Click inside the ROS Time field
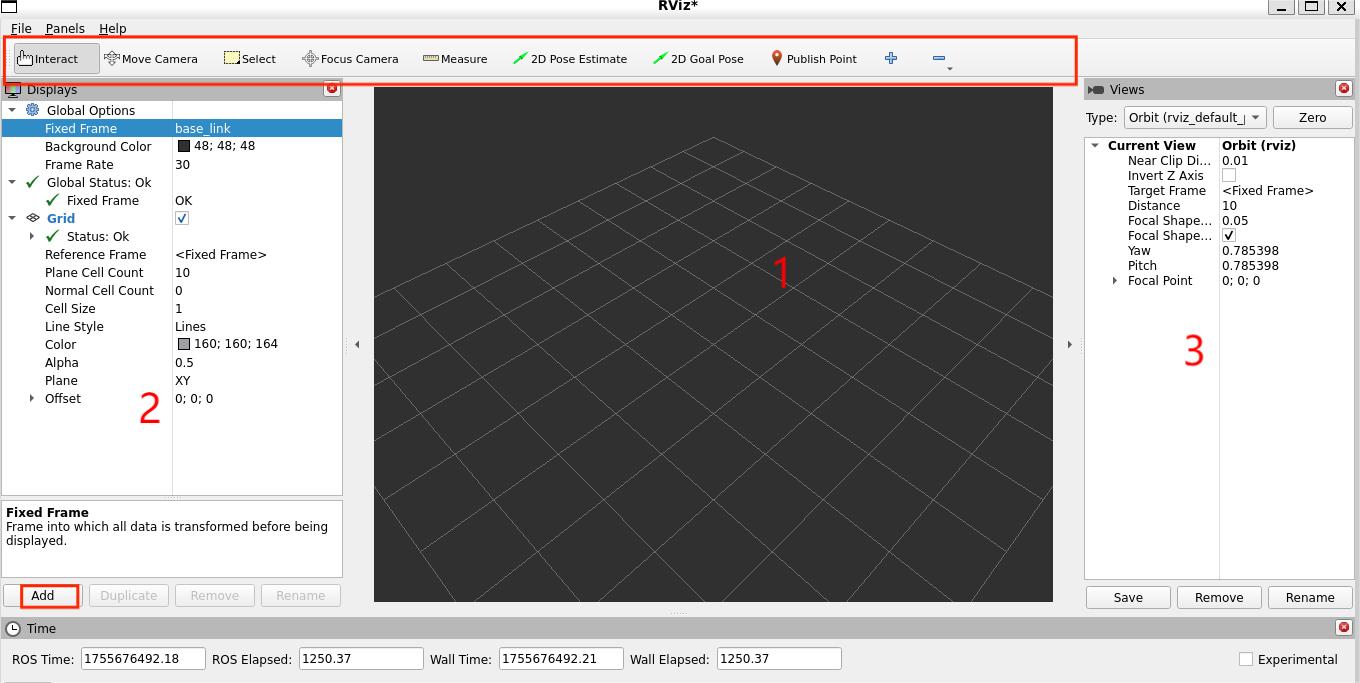1360x683 pixels. (142, 658)
